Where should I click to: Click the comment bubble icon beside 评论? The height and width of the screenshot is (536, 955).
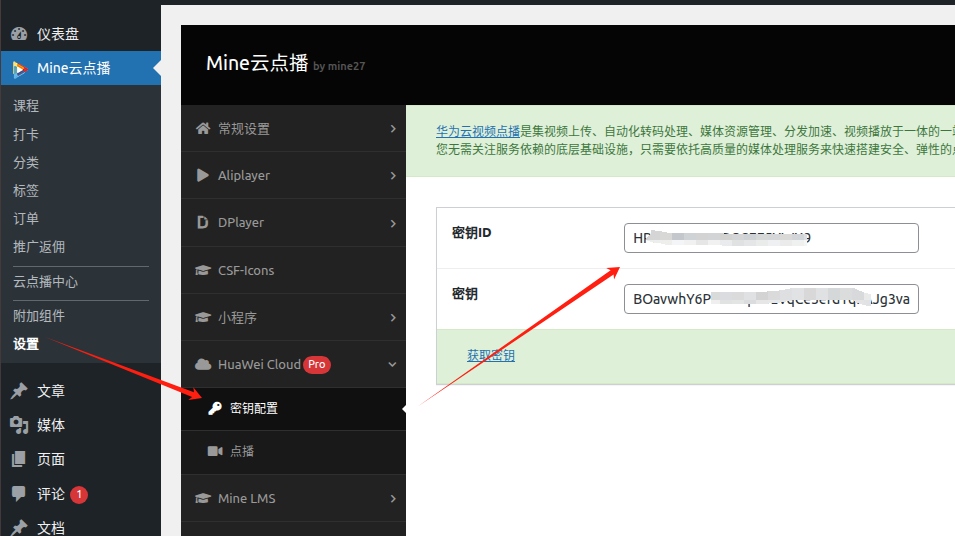click(19, 493)
